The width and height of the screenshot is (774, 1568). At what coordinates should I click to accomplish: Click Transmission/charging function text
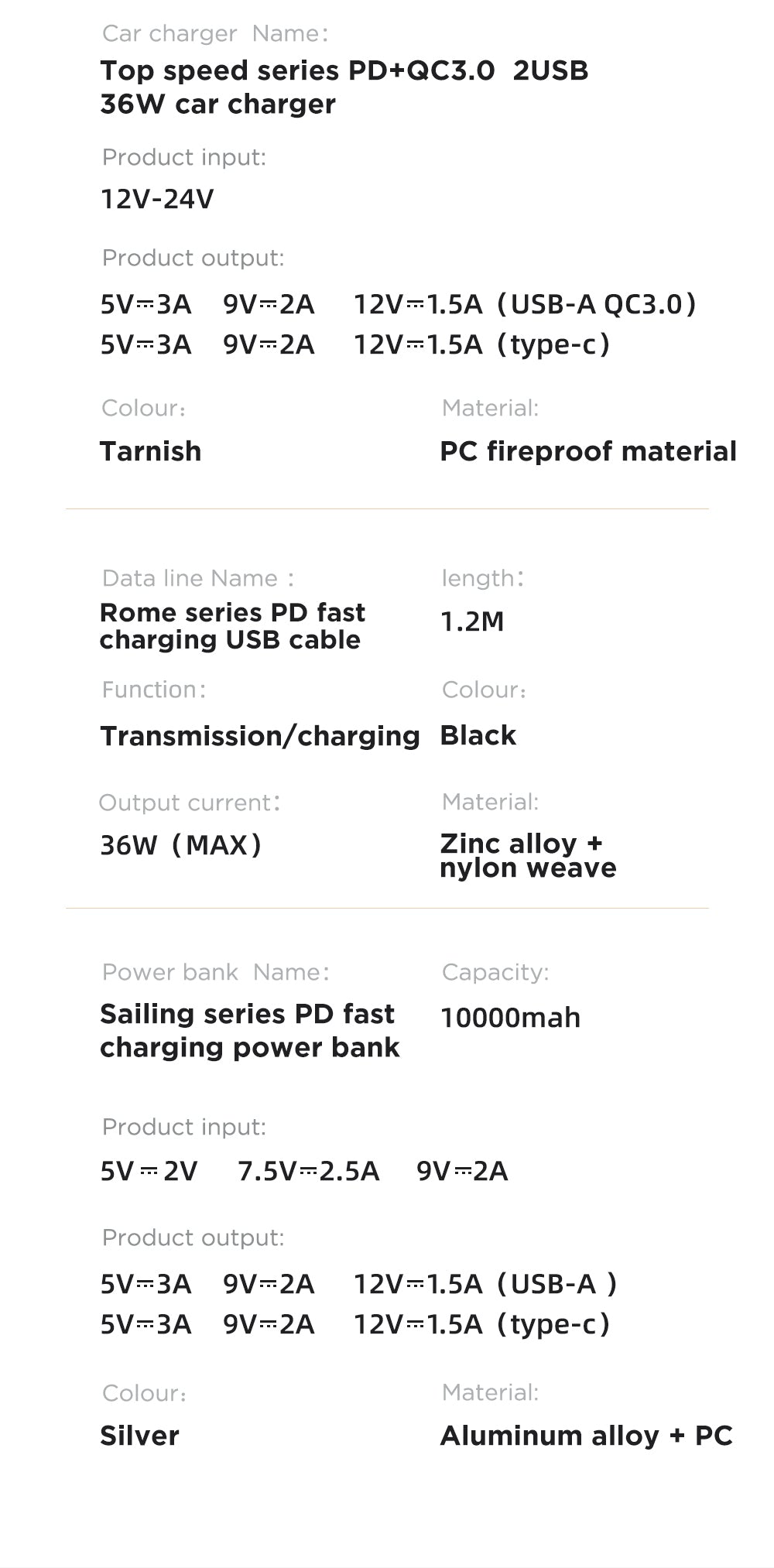click(260, 736)
